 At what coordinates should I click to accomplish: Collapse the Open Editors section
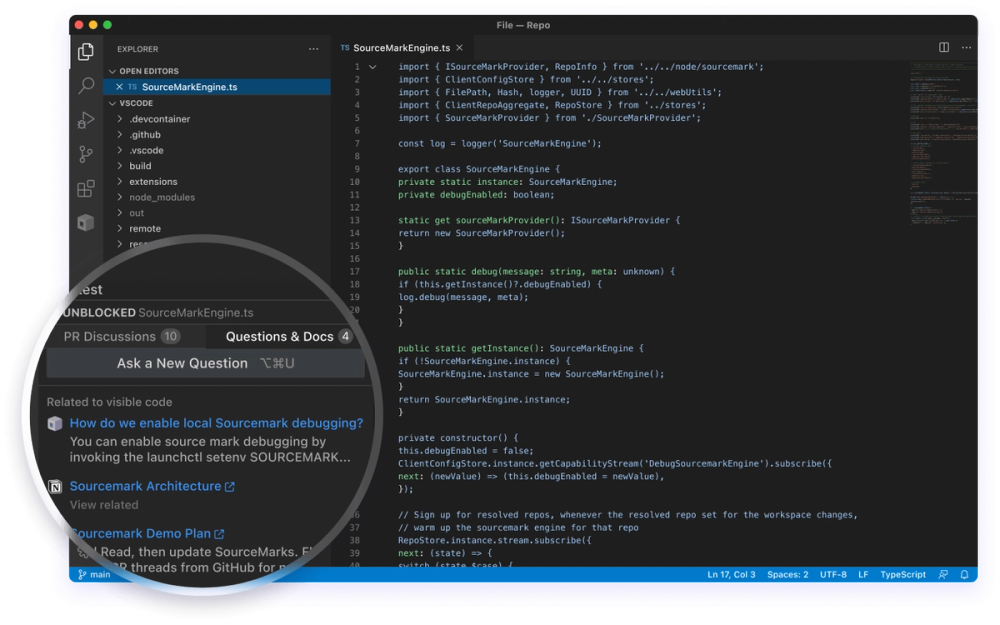click(x=112, y=71)
